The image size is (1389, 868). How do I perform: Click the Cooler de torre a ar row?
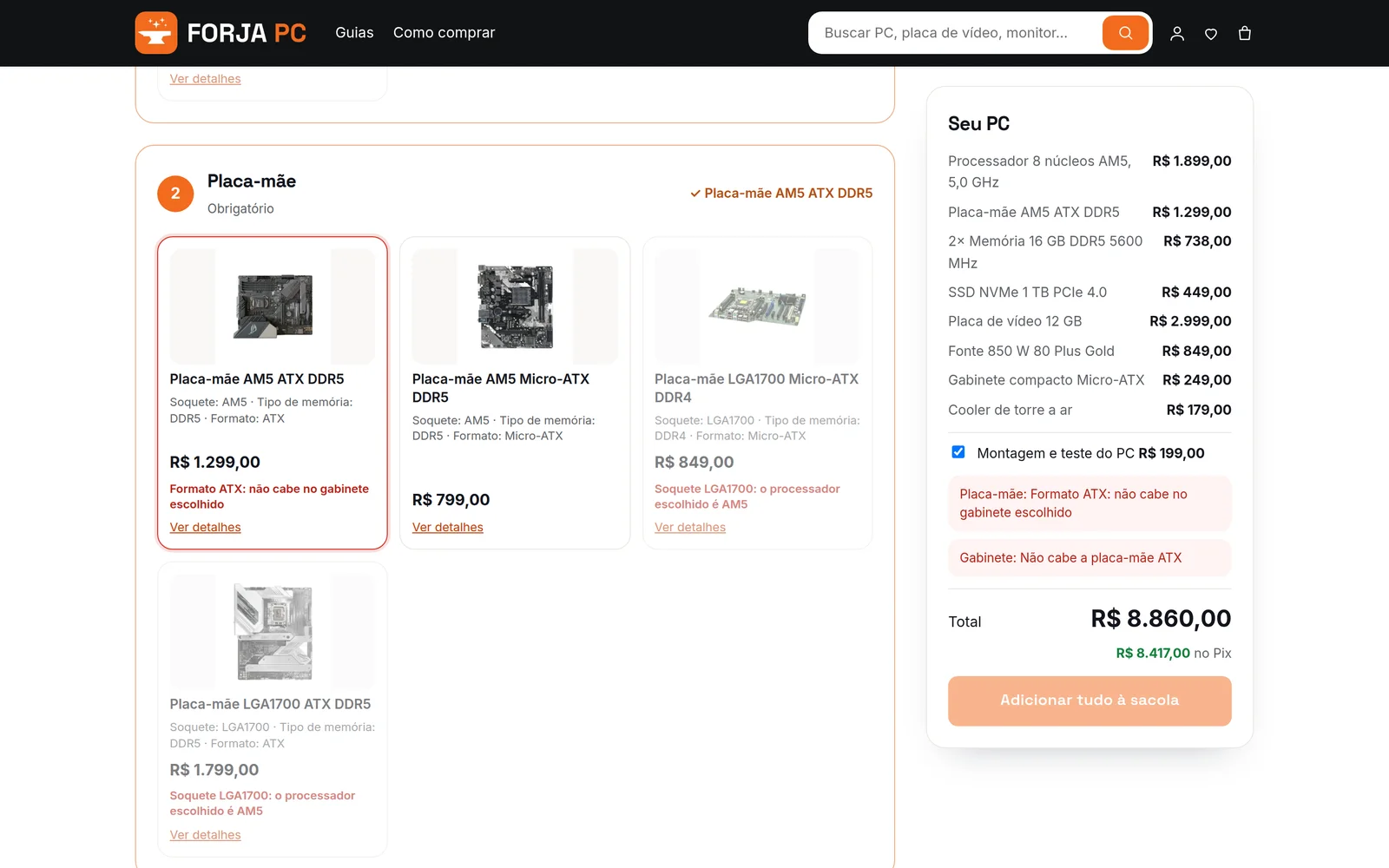pos(1089,410)
